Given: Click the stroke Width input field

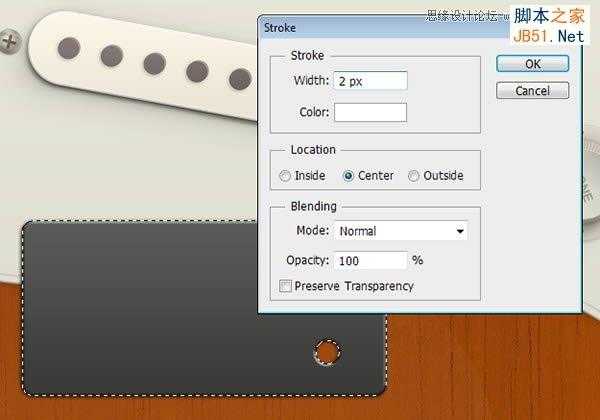Looking at the screenshot, I should (x=370, y=81).
